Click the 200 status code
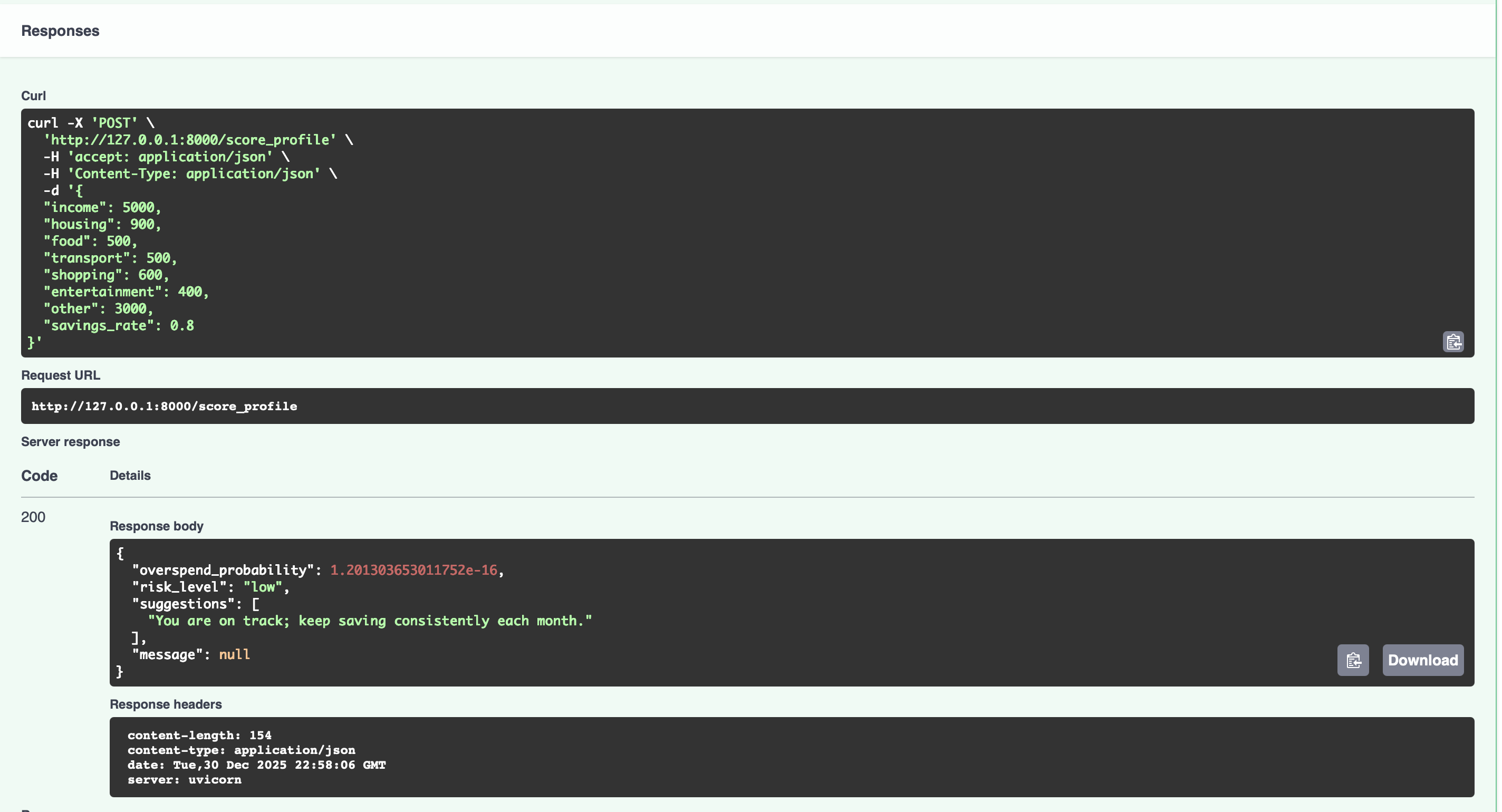Viewport: 1502px width, 812px height. (33, 517)
